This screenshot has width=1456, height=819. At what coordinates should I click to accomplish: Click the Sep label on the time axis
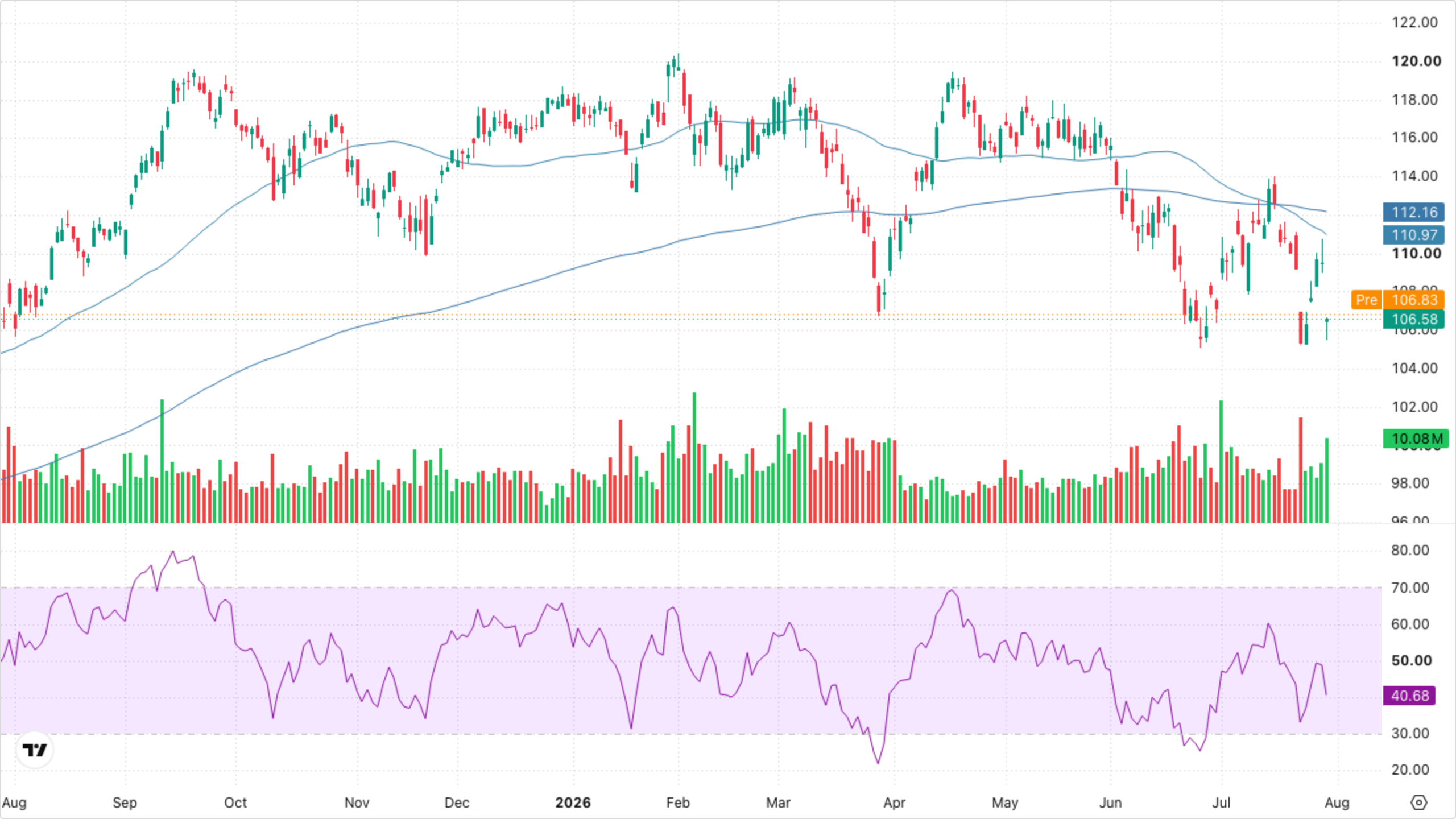point(125,803)
